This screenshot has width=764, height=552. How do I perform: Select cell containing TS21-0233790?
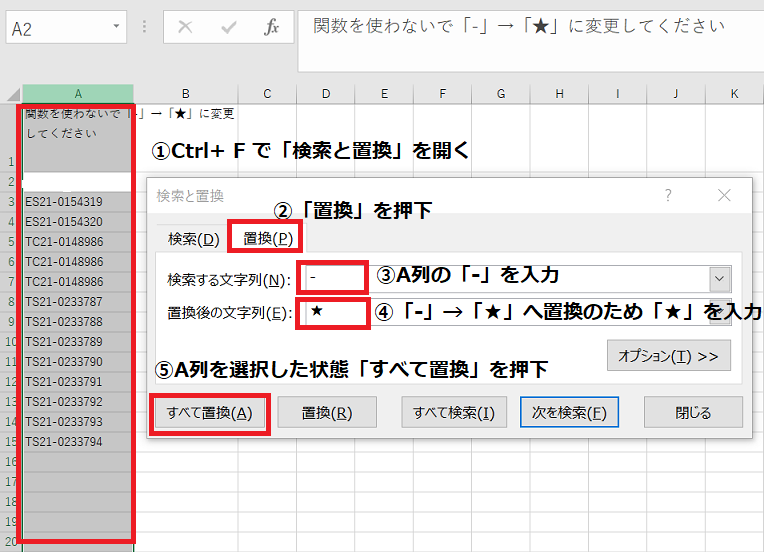[78, 362]
